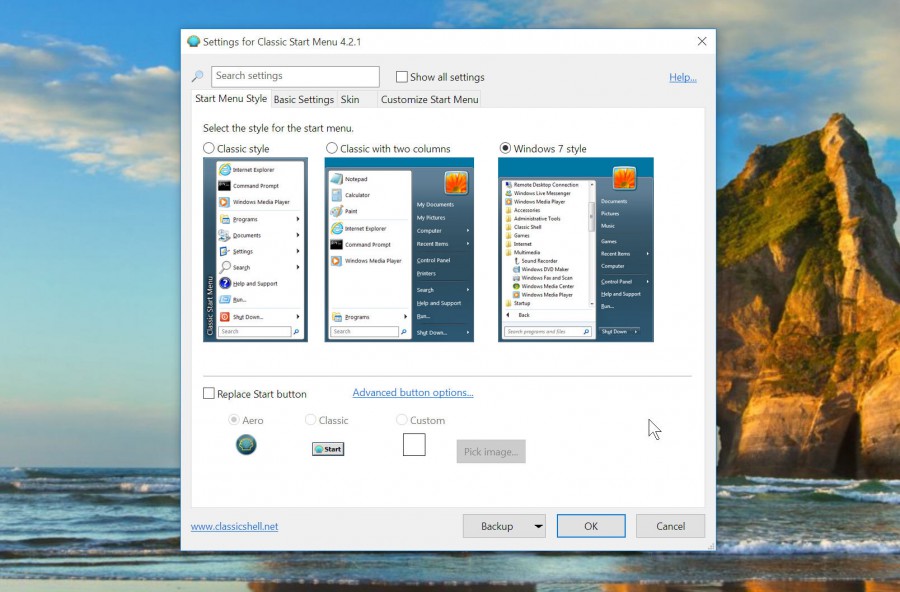Visit the www.classicshell.net link

click(234, 526)
